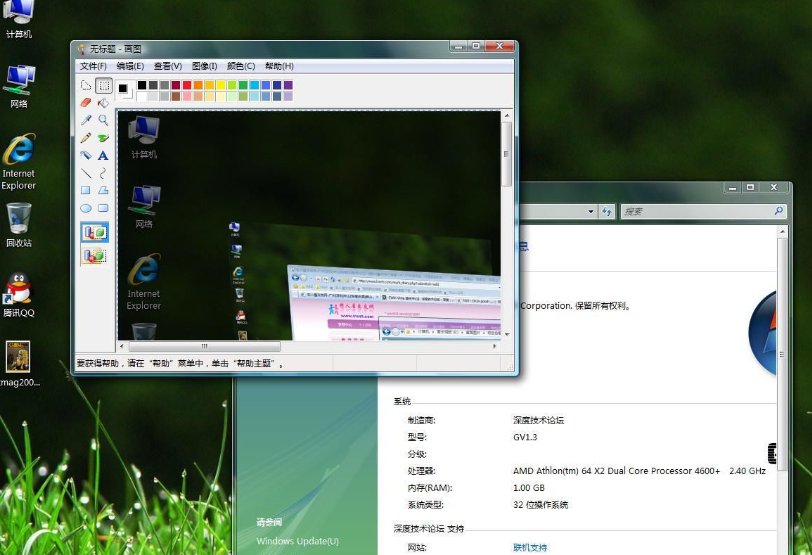Select the Curve tool in Paint
This screenshot has width=812, height=555.
tap(104, 173)
